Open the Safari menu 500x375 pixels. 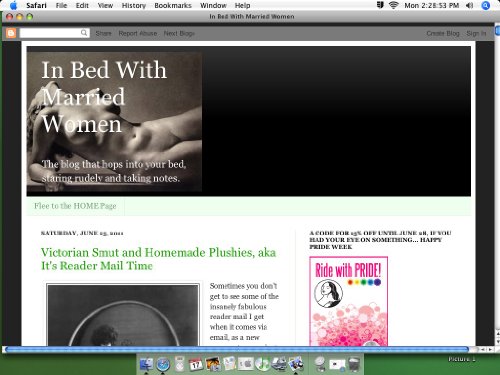[x=36, y=5]
